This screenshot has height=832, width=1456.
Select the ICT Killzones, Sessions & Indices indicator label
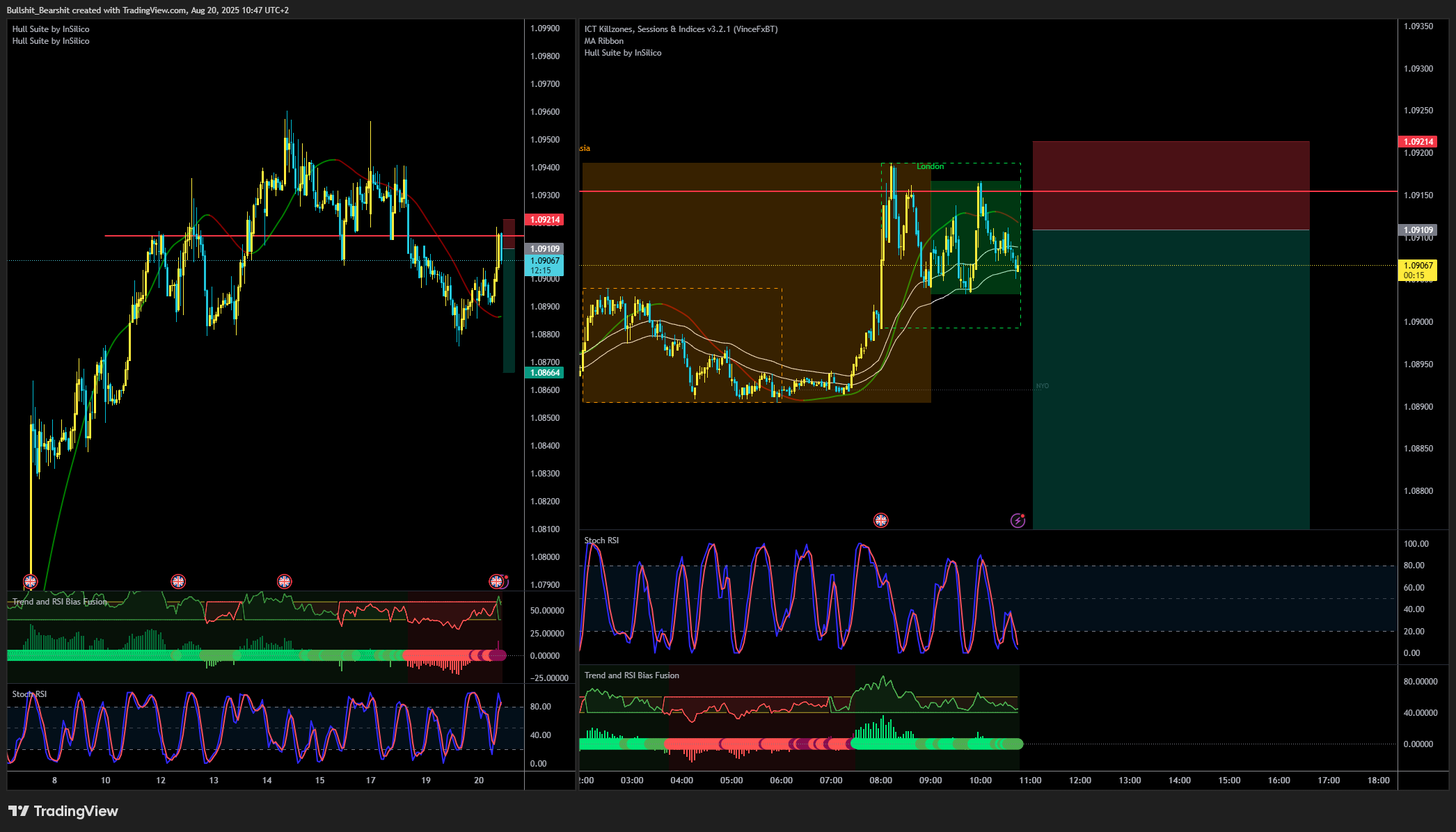[681, 29]
